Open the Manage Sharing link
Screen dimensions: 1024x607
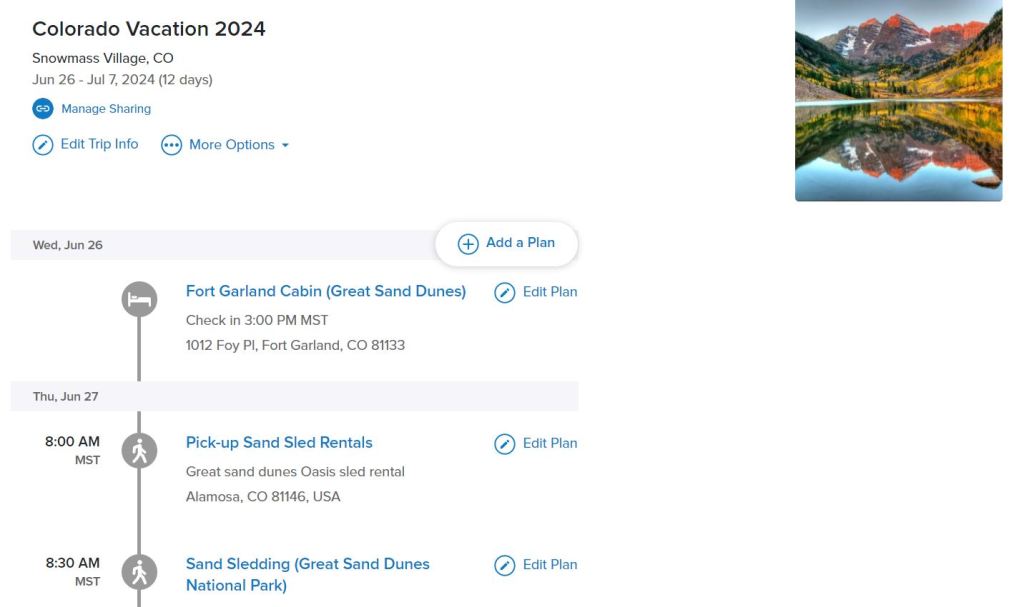pyautogui.click(x=106, y=108)
